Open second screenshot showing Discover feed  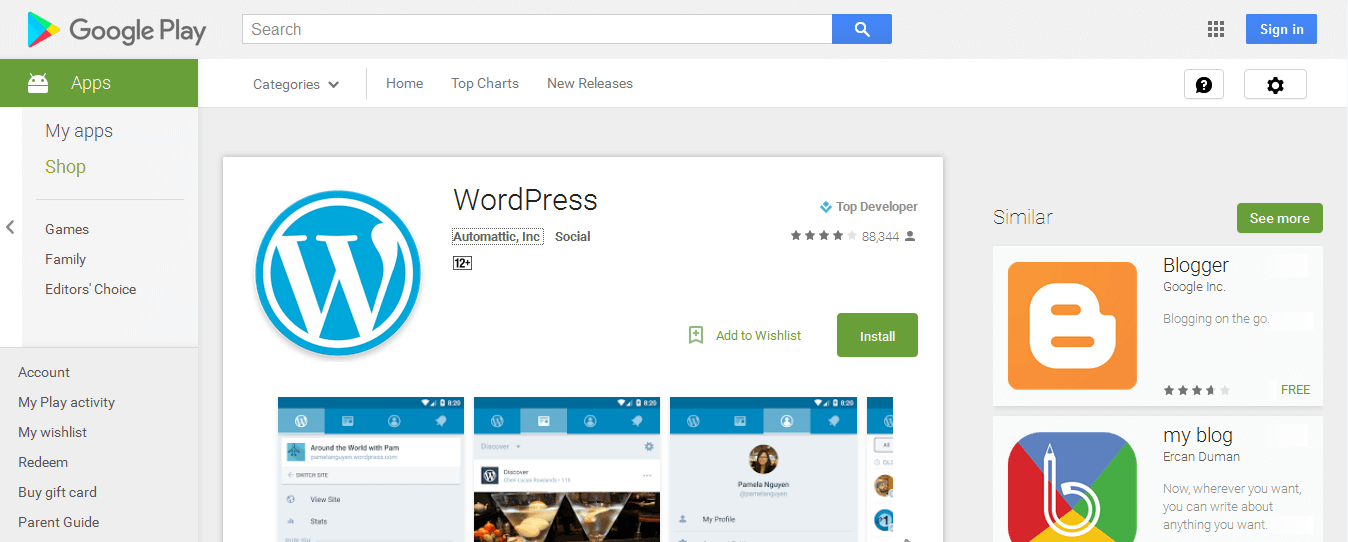pyautogui.click(x=566, y=469)
